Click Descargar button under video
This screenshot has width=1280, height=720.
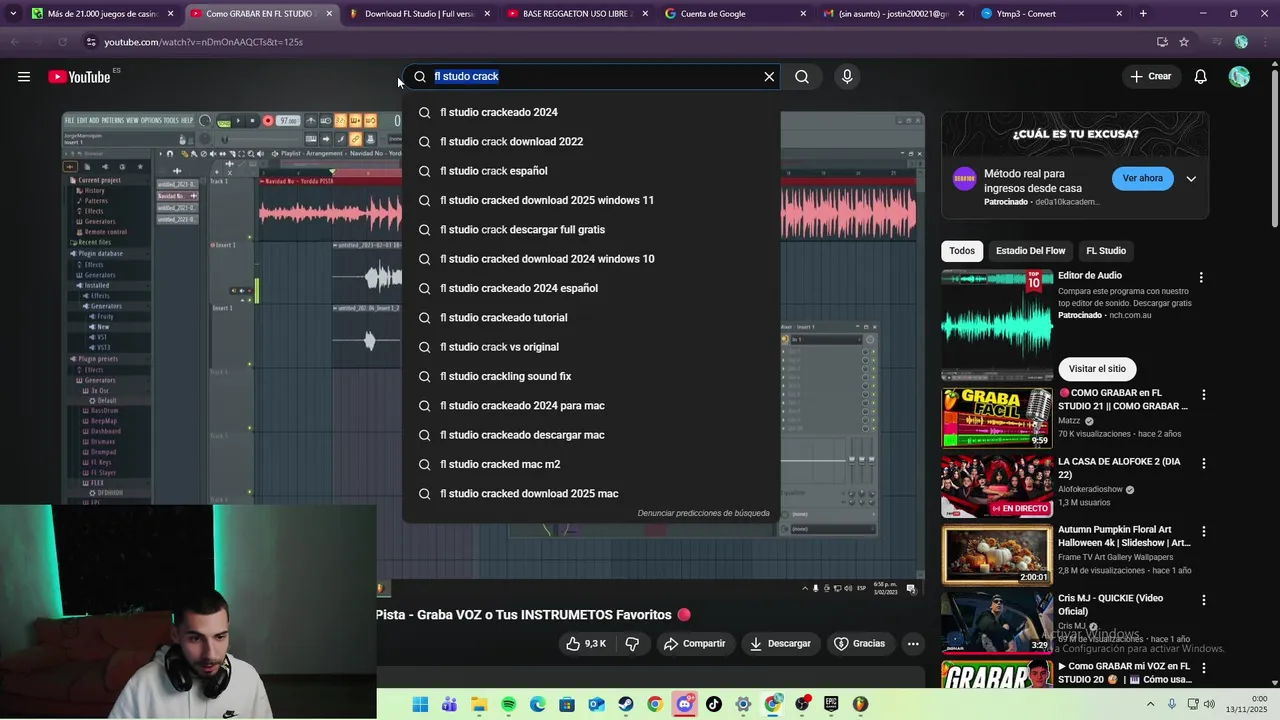point(779,644)
